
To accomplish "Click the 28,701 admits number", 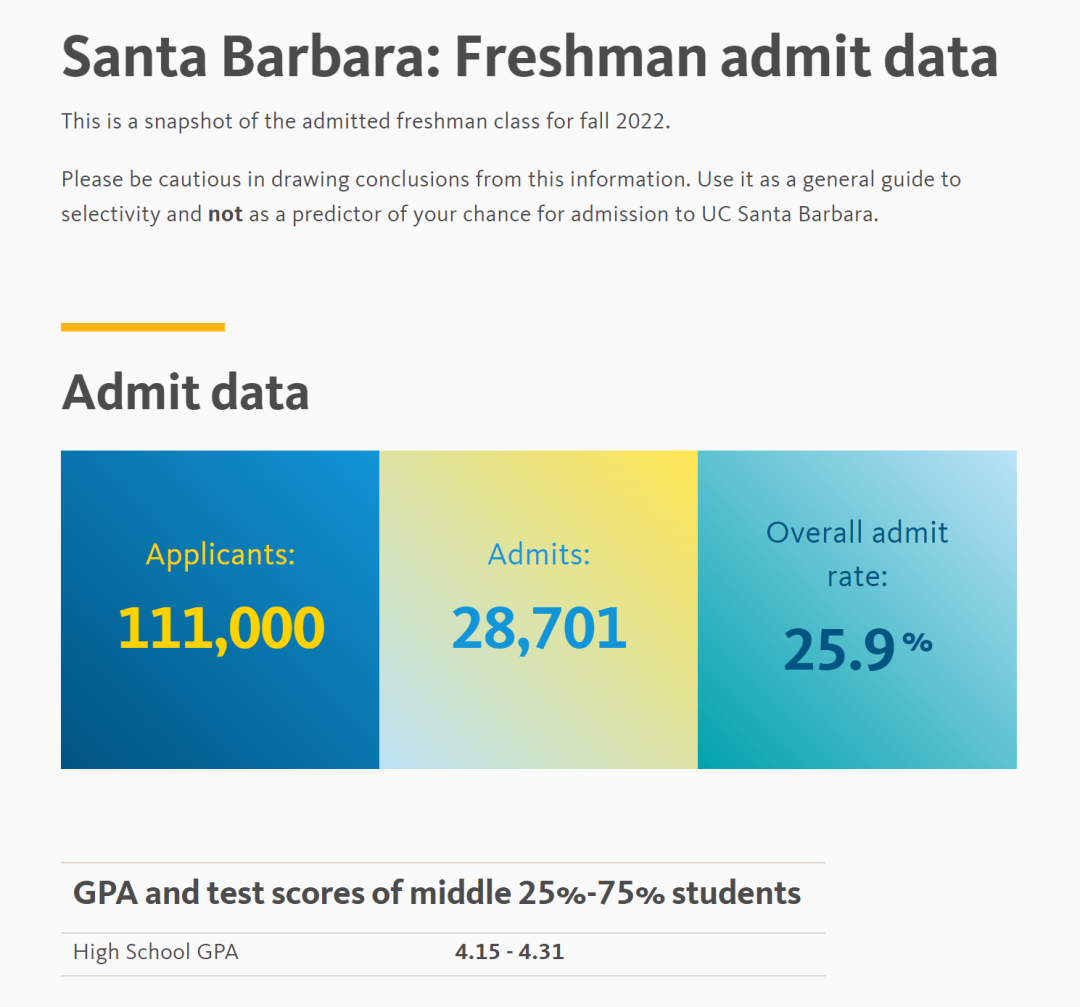I will [539, 628].
